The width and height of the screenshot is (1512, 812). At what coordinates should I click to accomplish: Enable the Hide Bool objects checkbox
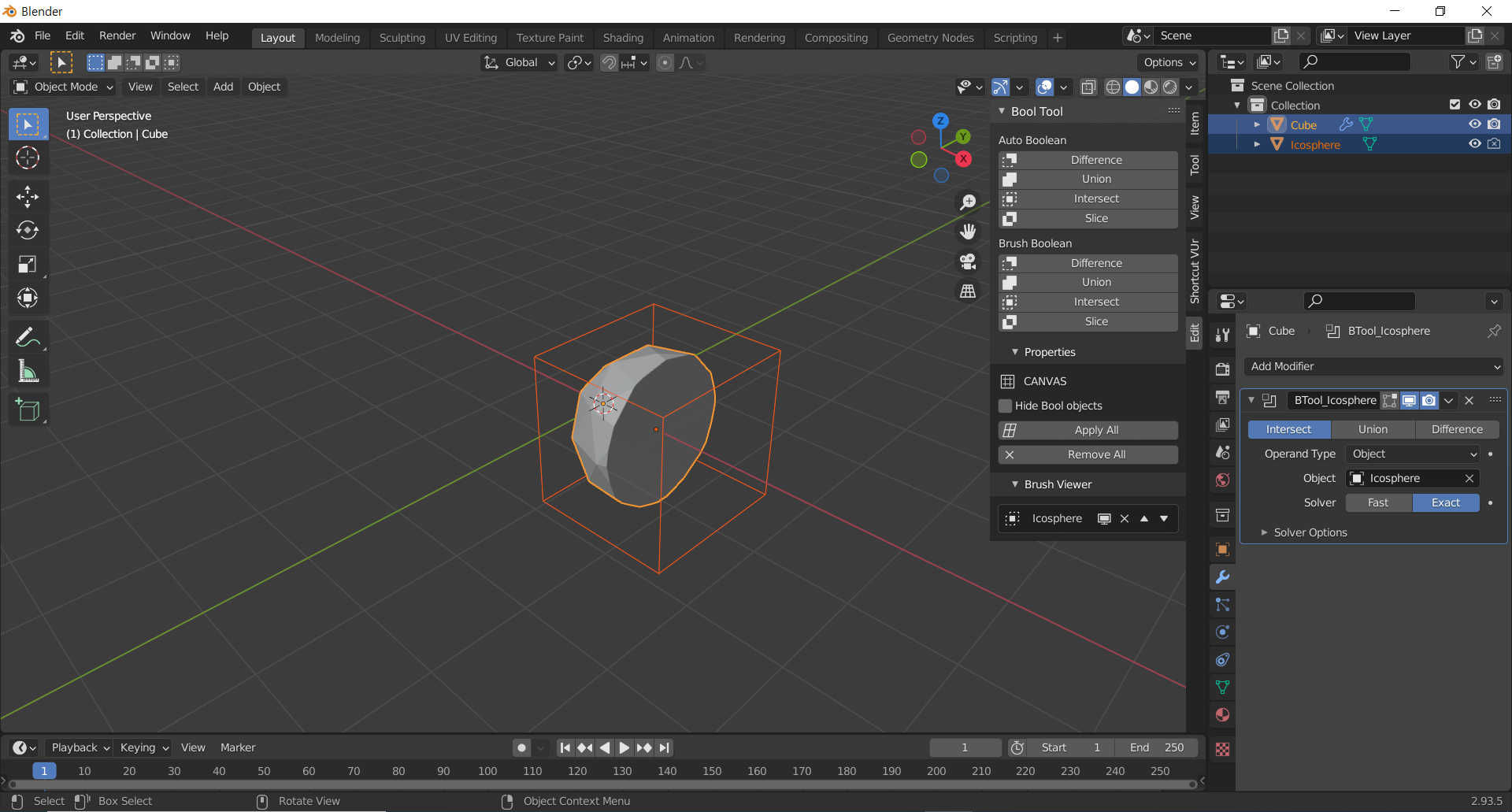1006,406
